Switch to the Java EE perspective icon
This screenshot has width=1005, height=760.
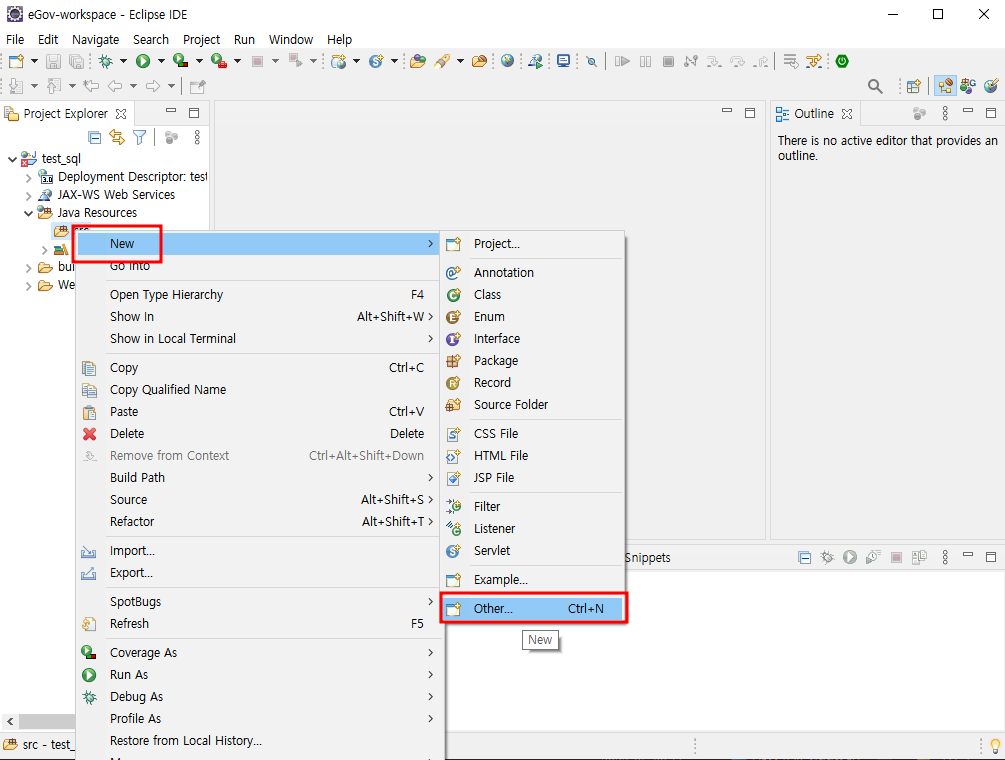[x=945, y=86]
